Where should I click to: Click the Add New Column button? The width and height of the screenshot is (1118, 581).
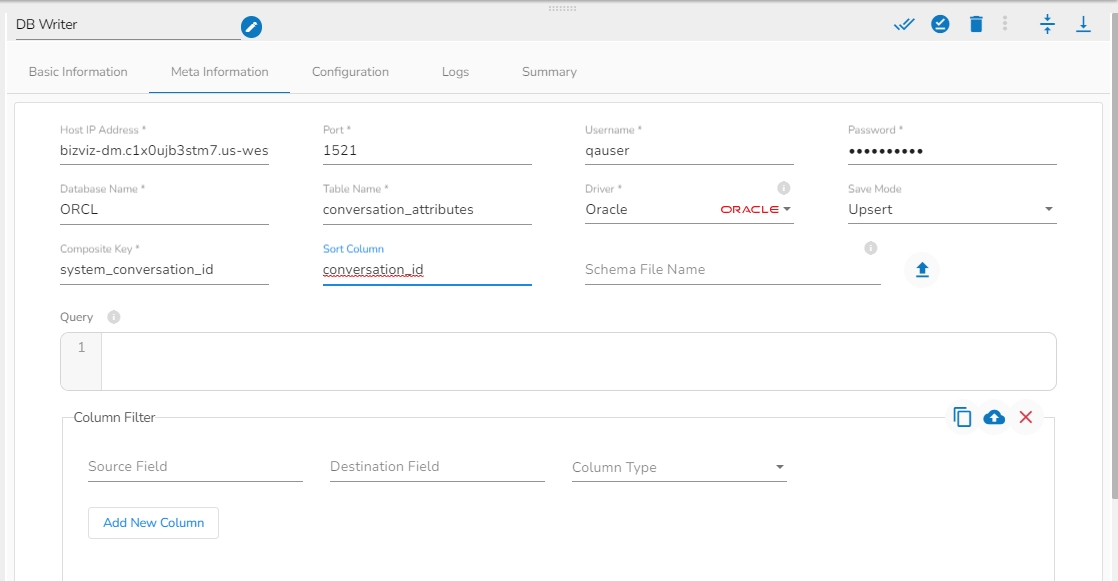click(x=153, y=523)
